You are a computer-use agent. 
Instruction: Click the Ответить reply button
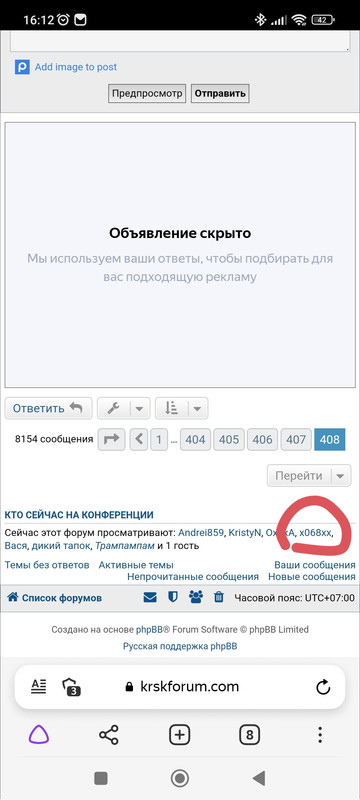point(48,408)
